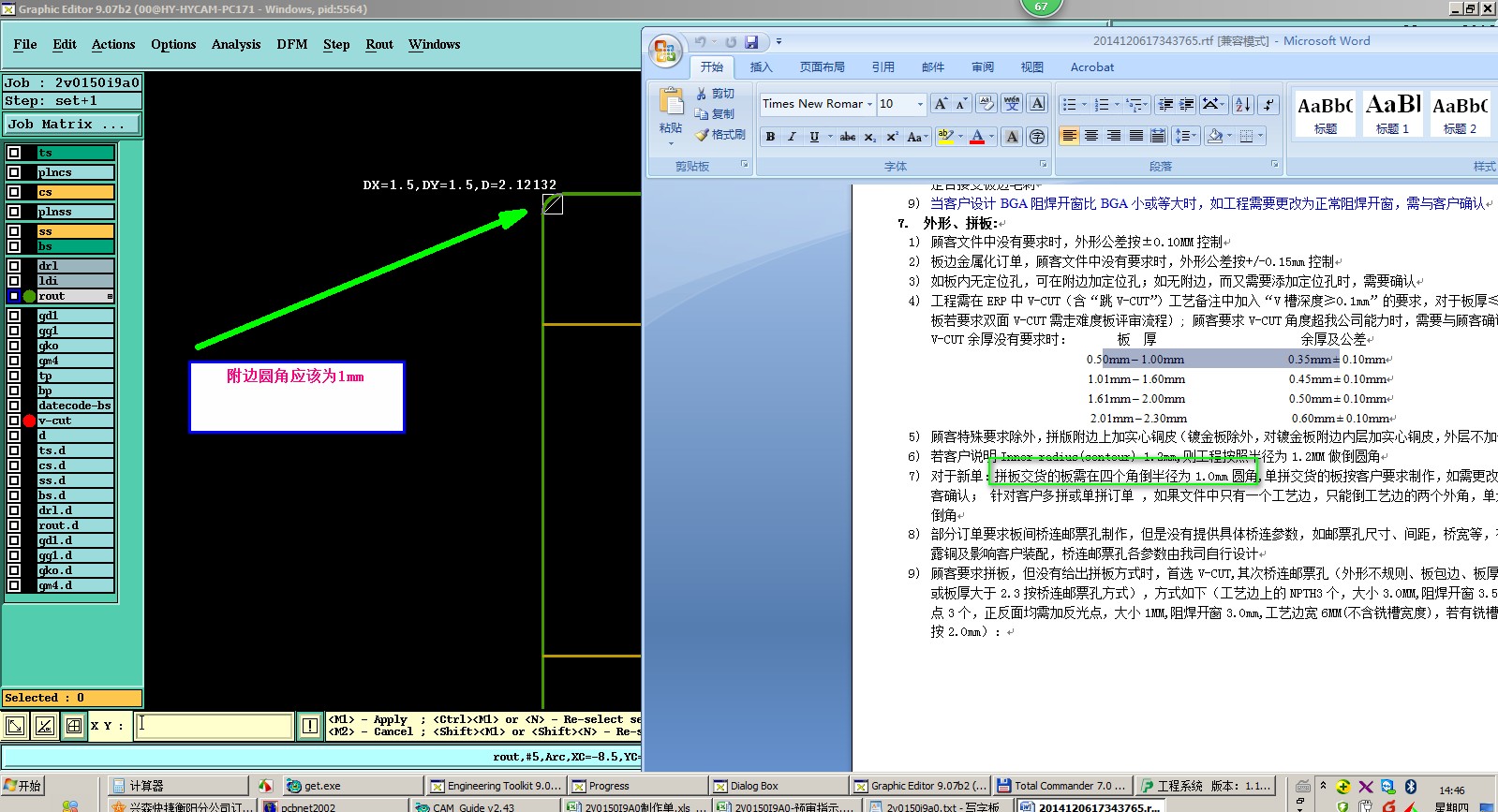Click the X Y coordinate input field

click(x=215, y=726)
